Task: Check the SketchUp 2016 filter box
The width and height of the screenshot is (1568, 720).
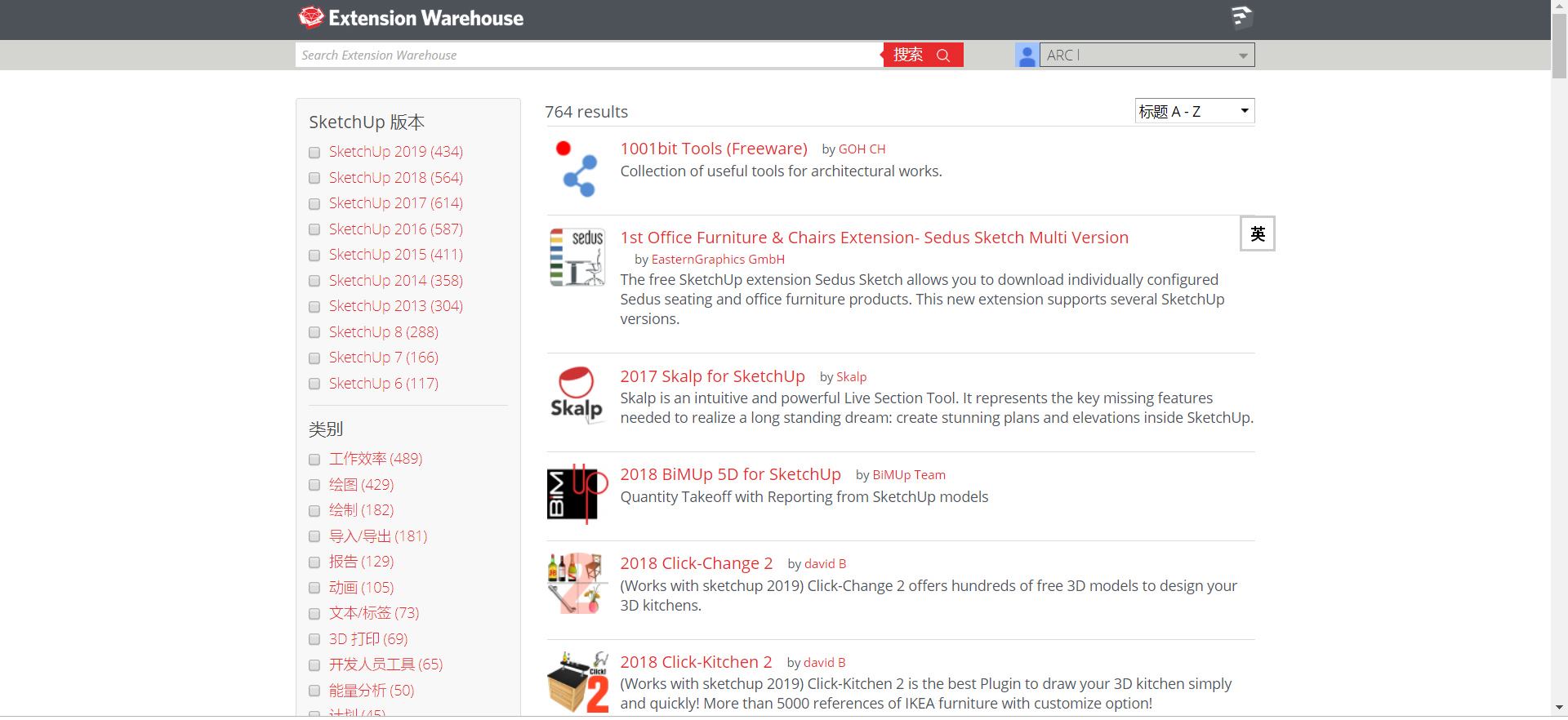Action: (x=314, y=229)
